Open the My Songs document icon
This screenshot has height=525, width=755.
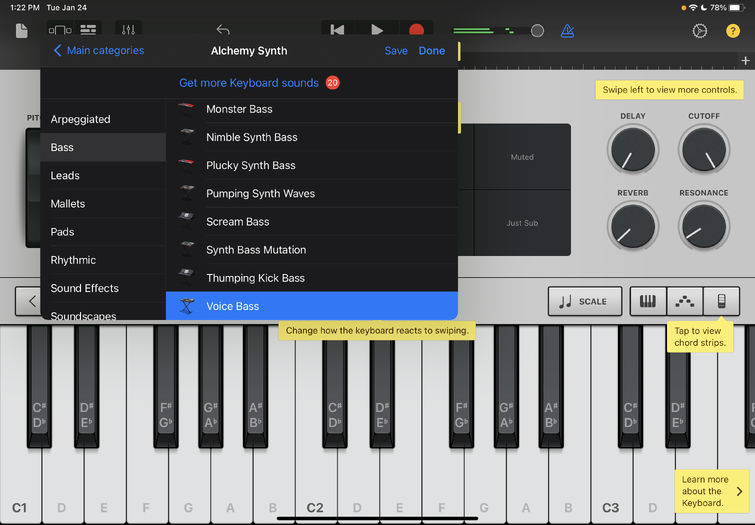(22, 31)
